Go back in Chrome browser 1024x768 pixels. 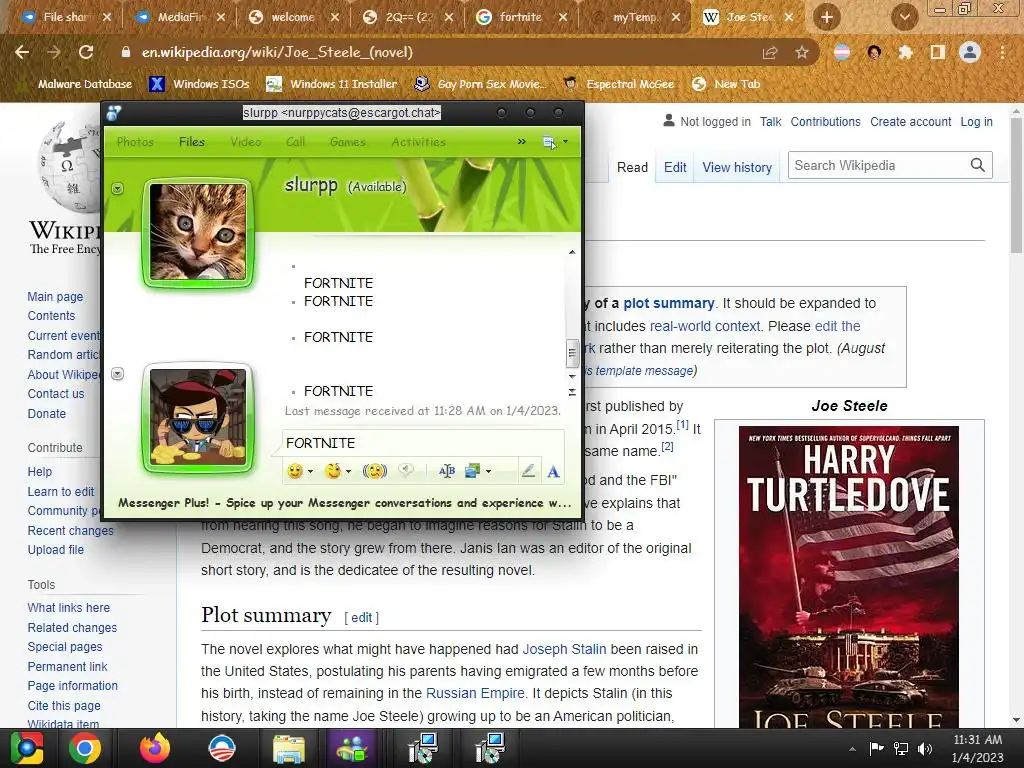coord(22,52)
